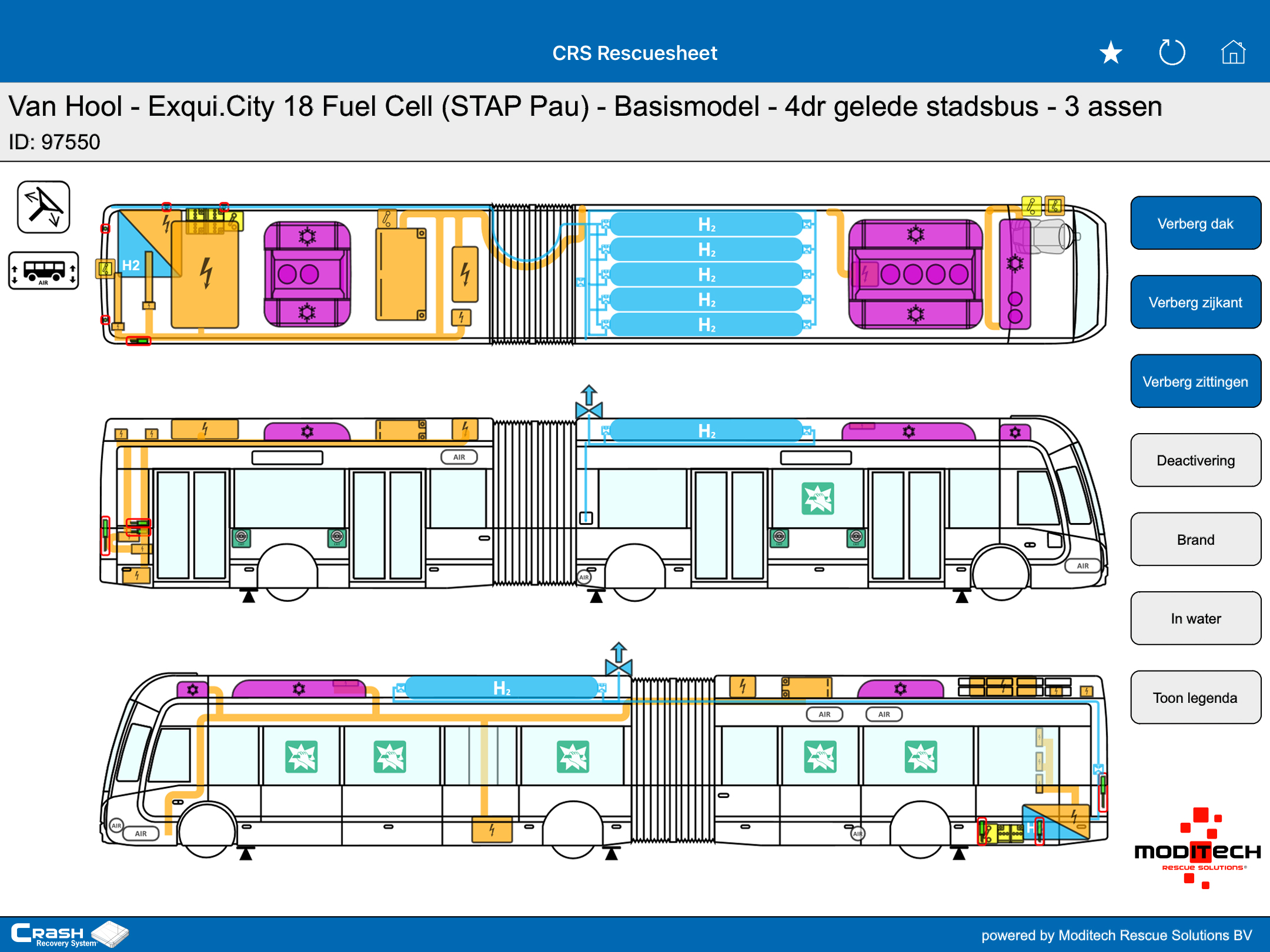
Task: Tap the CRS Rescuesheet title
Action: [634, 53]
